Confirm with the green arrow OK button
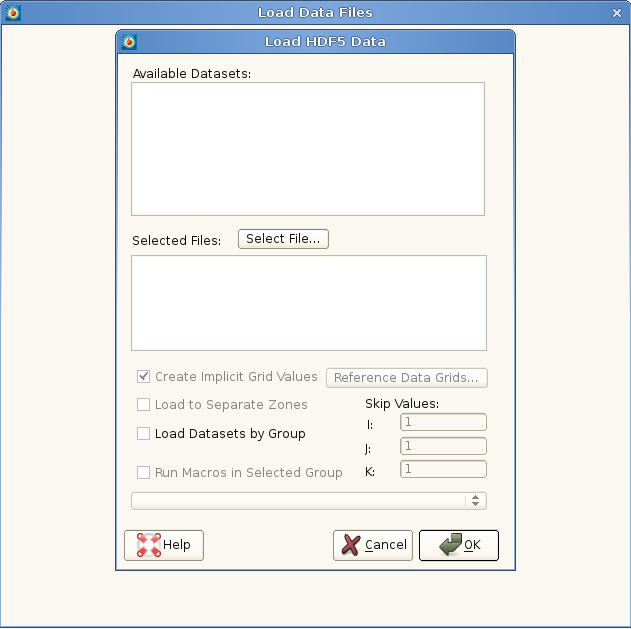631x629 pixels. point(459,545)
